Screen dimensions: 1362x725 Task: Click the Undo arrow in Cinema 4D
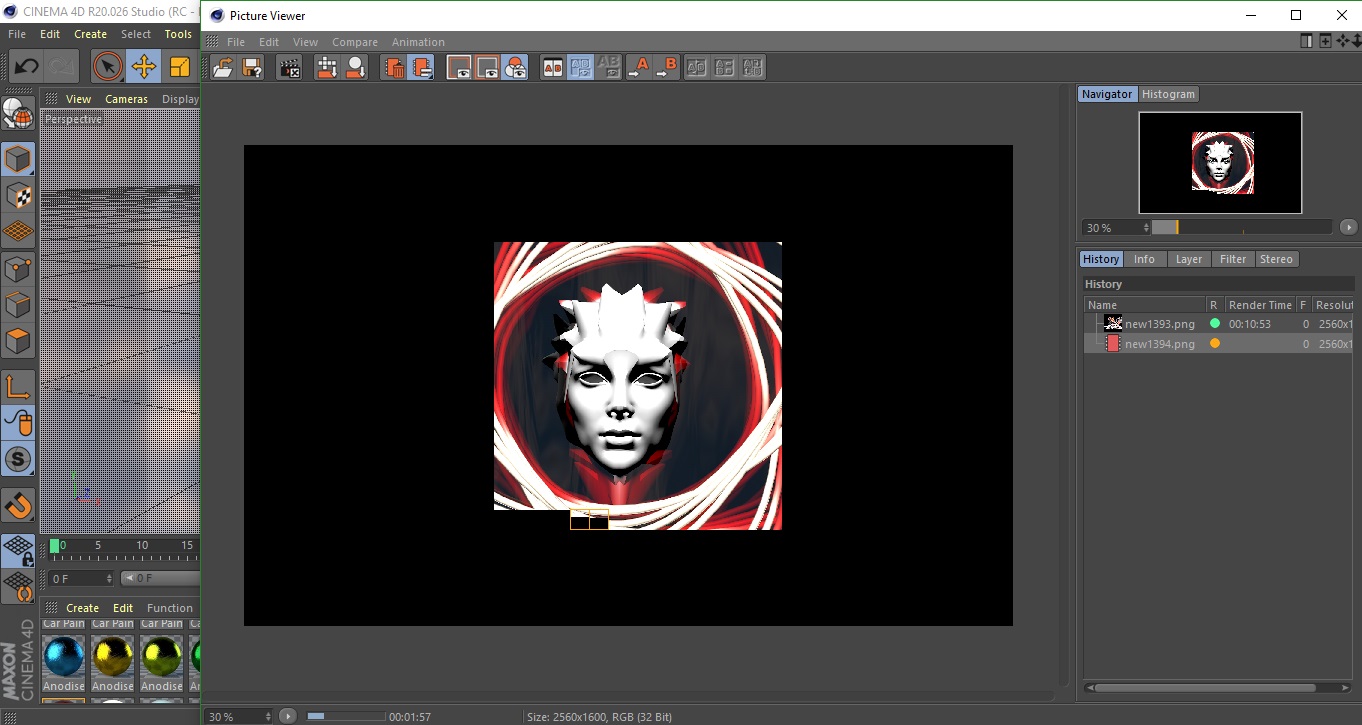(x=26, y=67)
